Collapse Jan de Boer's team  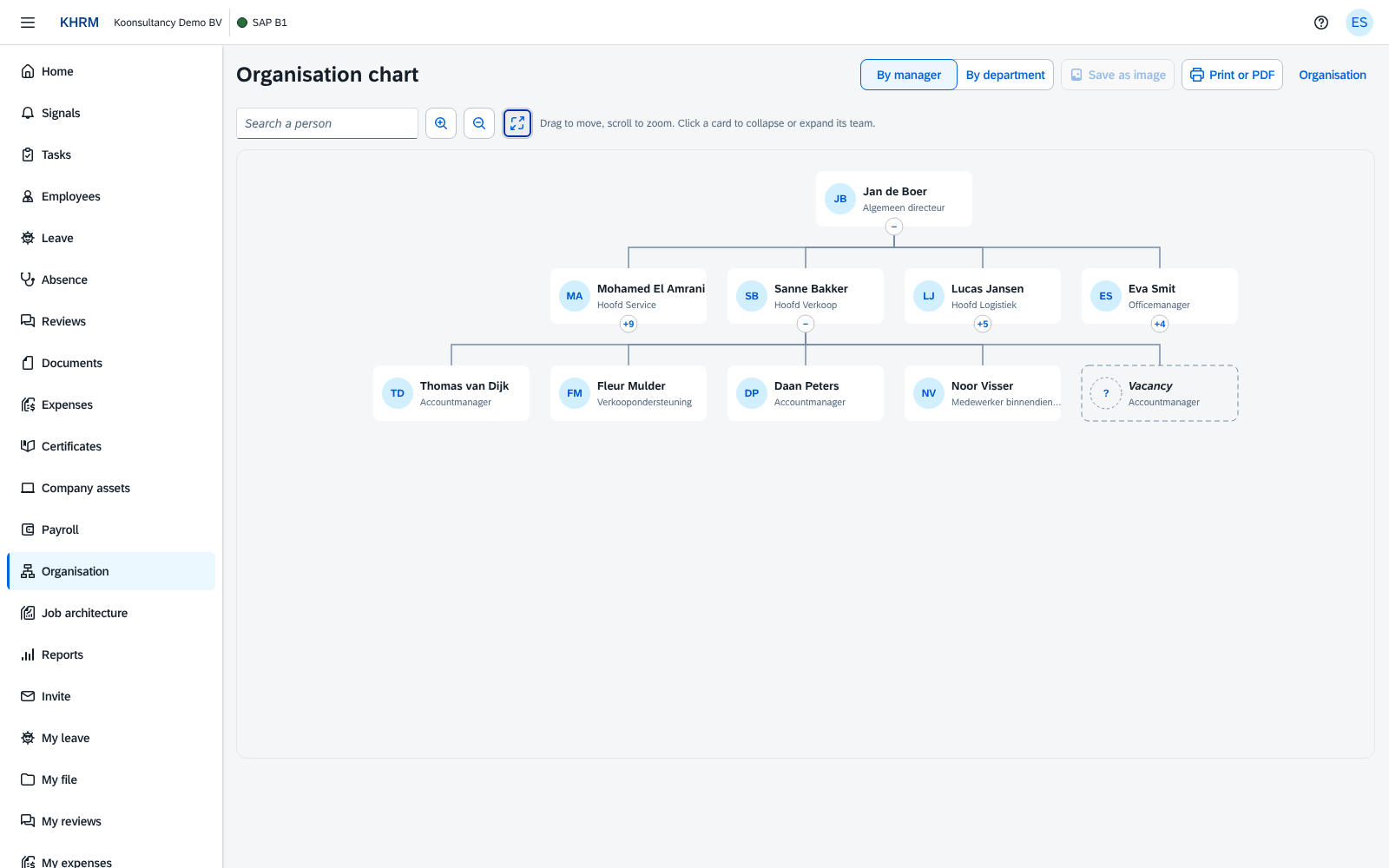point(894,227)
